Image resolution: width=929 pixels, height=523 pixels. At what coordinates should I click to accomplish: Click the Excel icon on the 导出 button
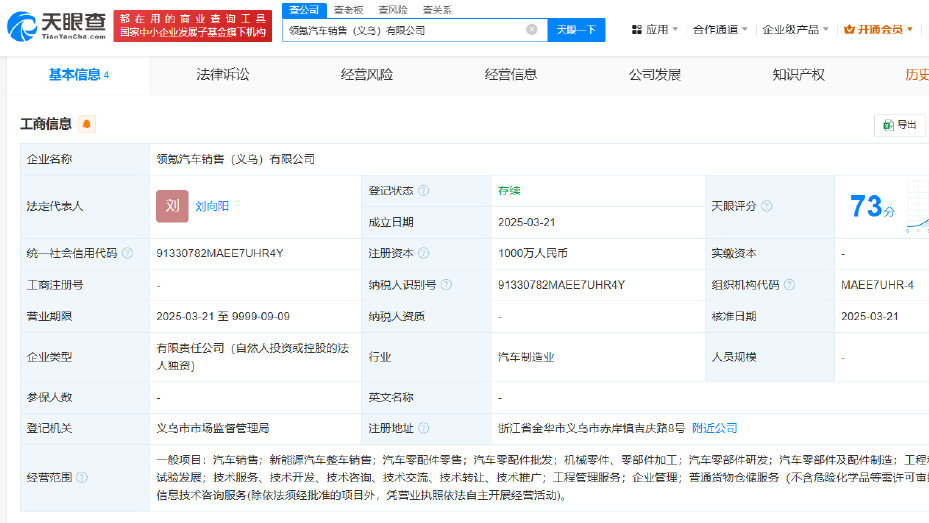click(888, 125)
